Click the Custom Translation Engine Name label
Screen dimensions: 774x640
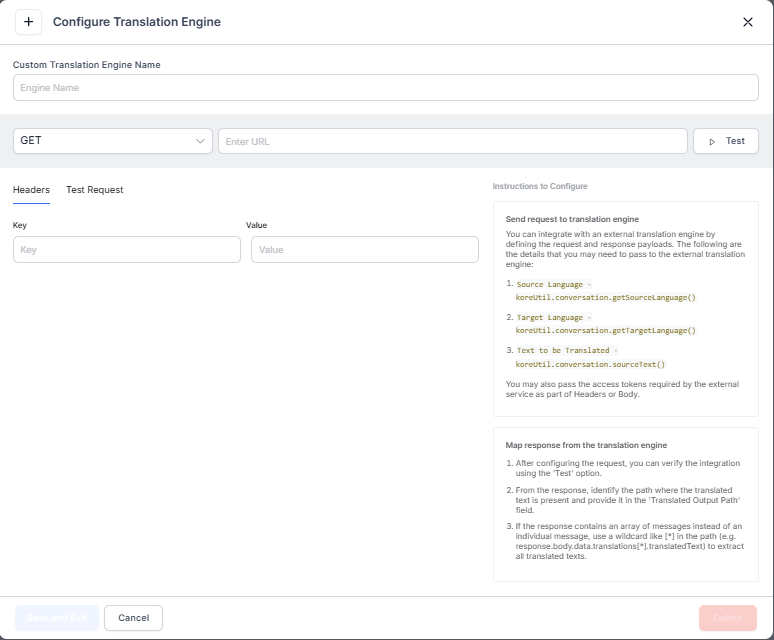(x=87, y=65)
